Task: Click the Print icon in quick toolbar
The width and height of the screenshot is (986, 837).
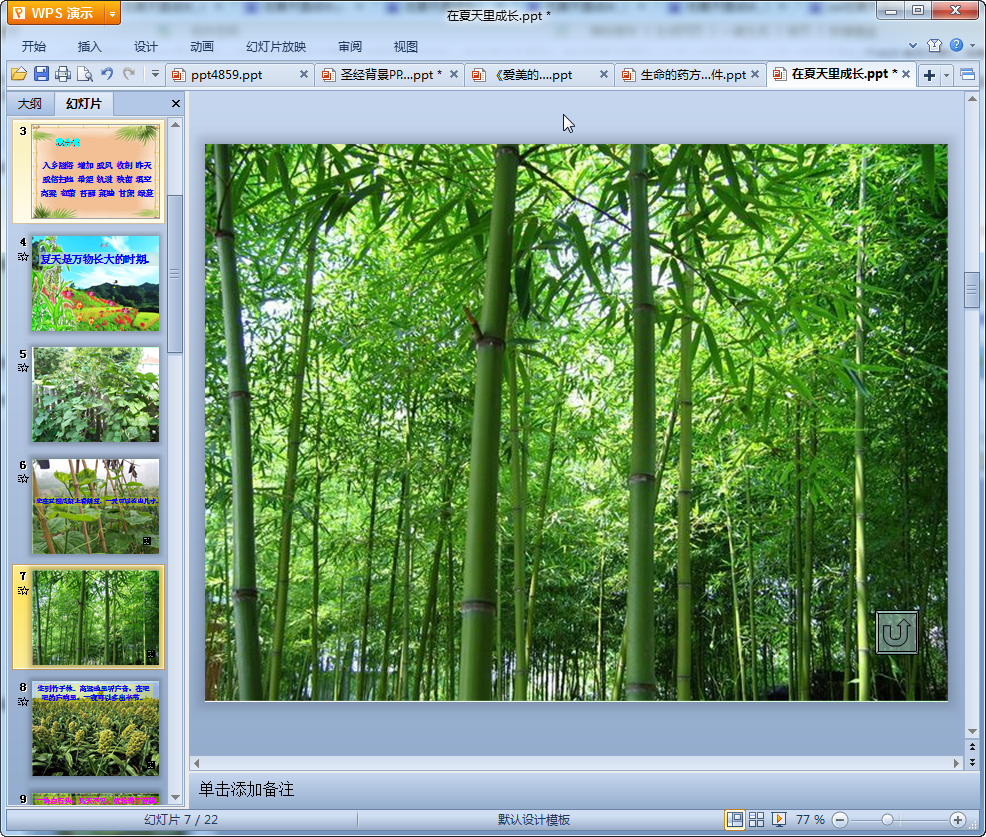Action: pos(63,74)
